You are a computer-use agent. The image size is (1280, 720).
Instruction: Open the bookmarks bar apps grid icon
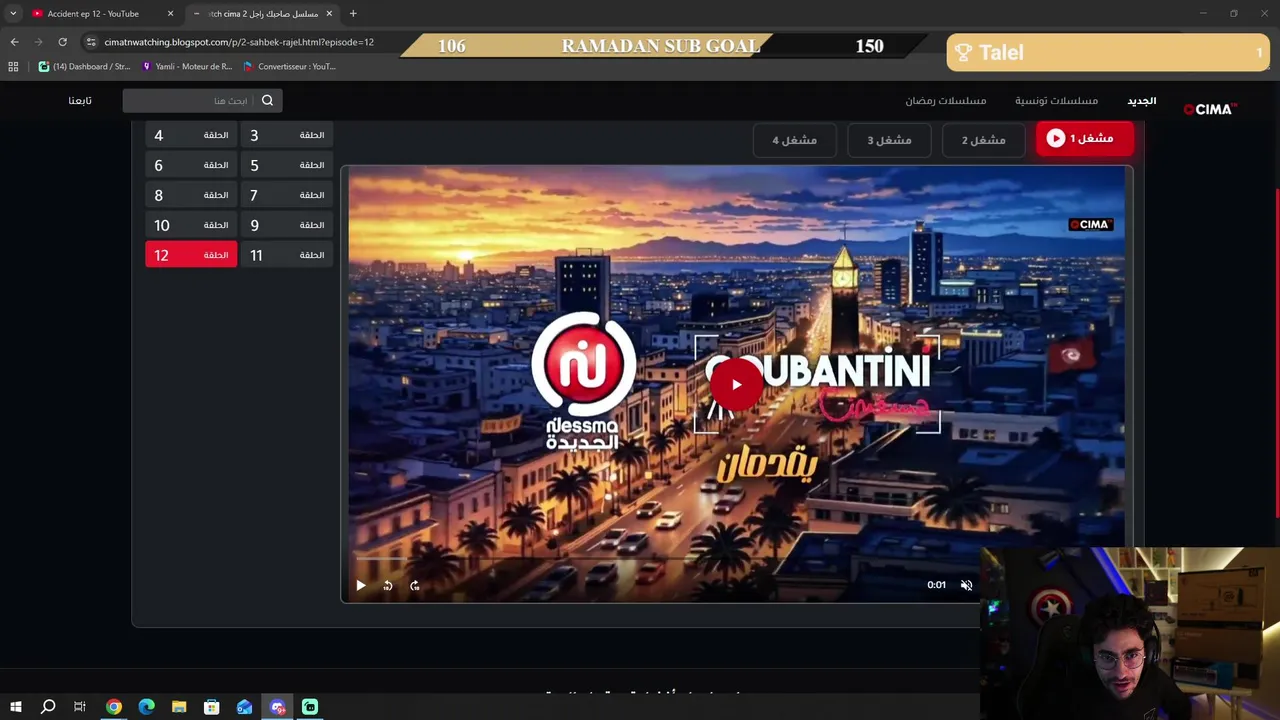13,66
